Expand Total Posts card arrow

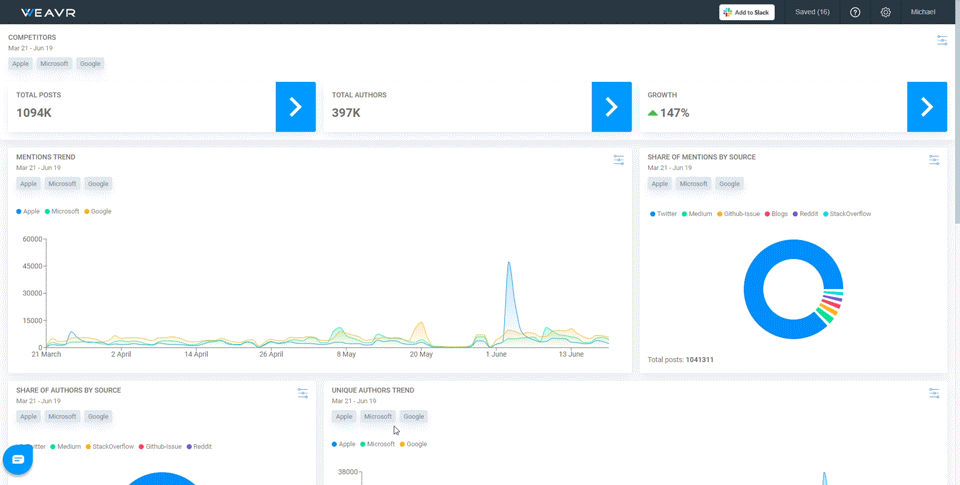click(x=296, y=107)
